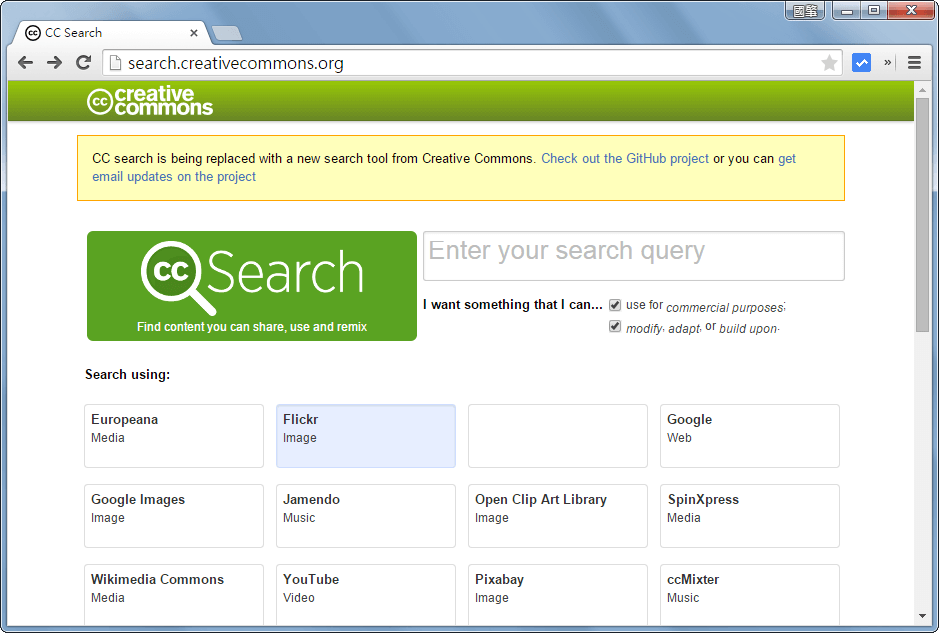
Task: Click the forward navigation arrow
Action: tap(54, 62)
